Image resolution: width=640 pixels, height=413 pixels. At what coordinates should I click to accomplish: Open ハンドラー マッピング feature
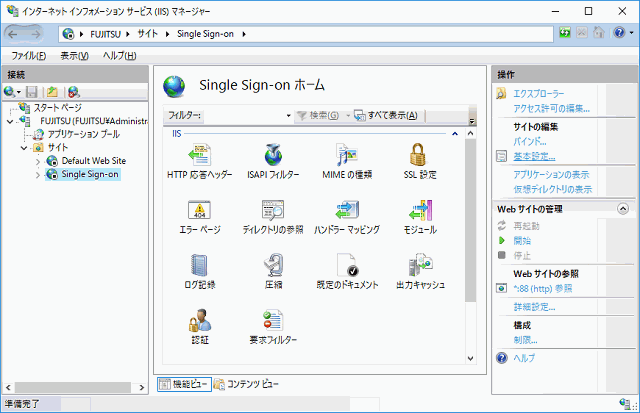point(347,217)
